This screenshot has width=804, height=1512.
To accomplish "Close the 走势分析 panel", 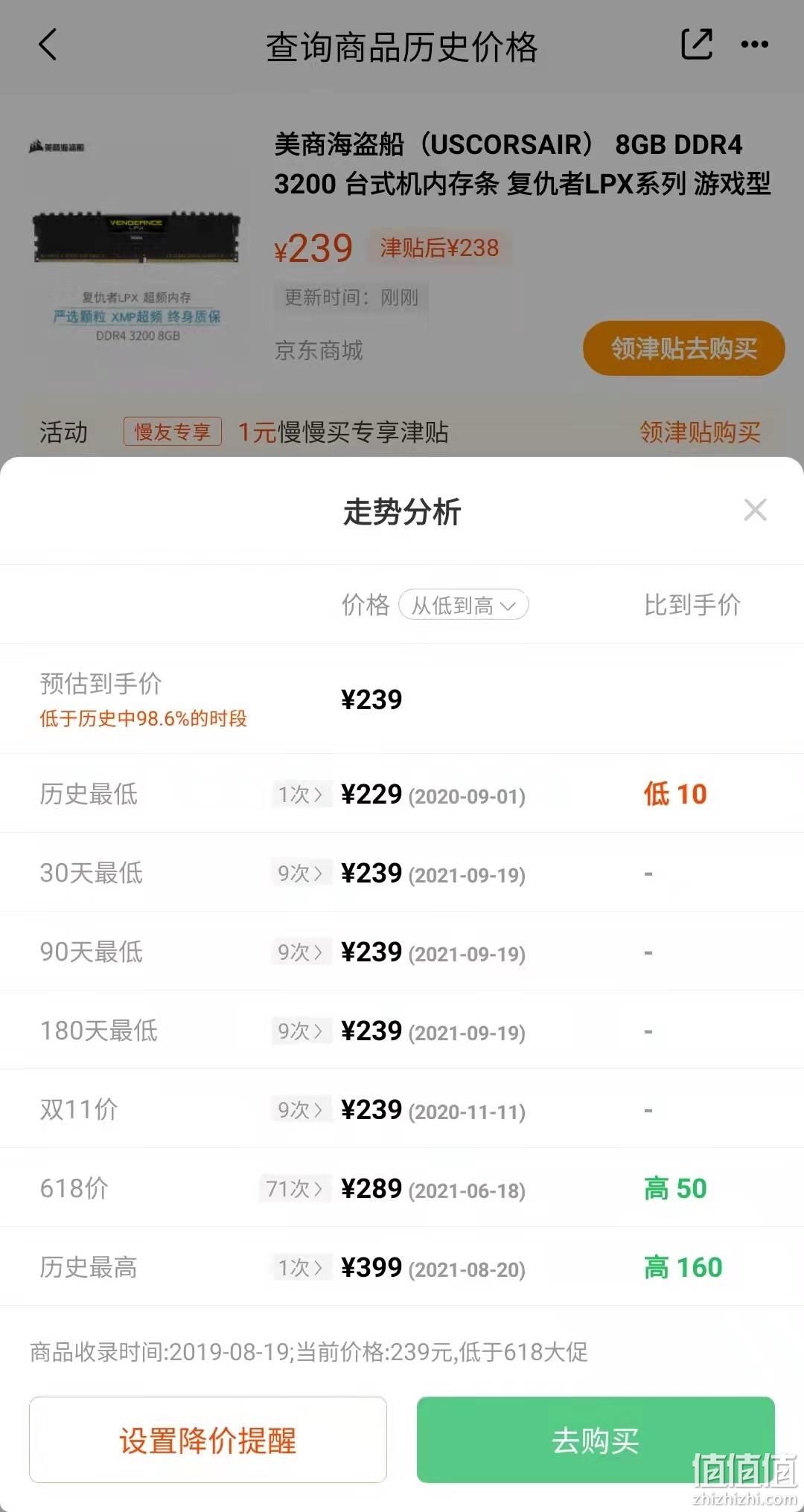I will tap(755, 510).
